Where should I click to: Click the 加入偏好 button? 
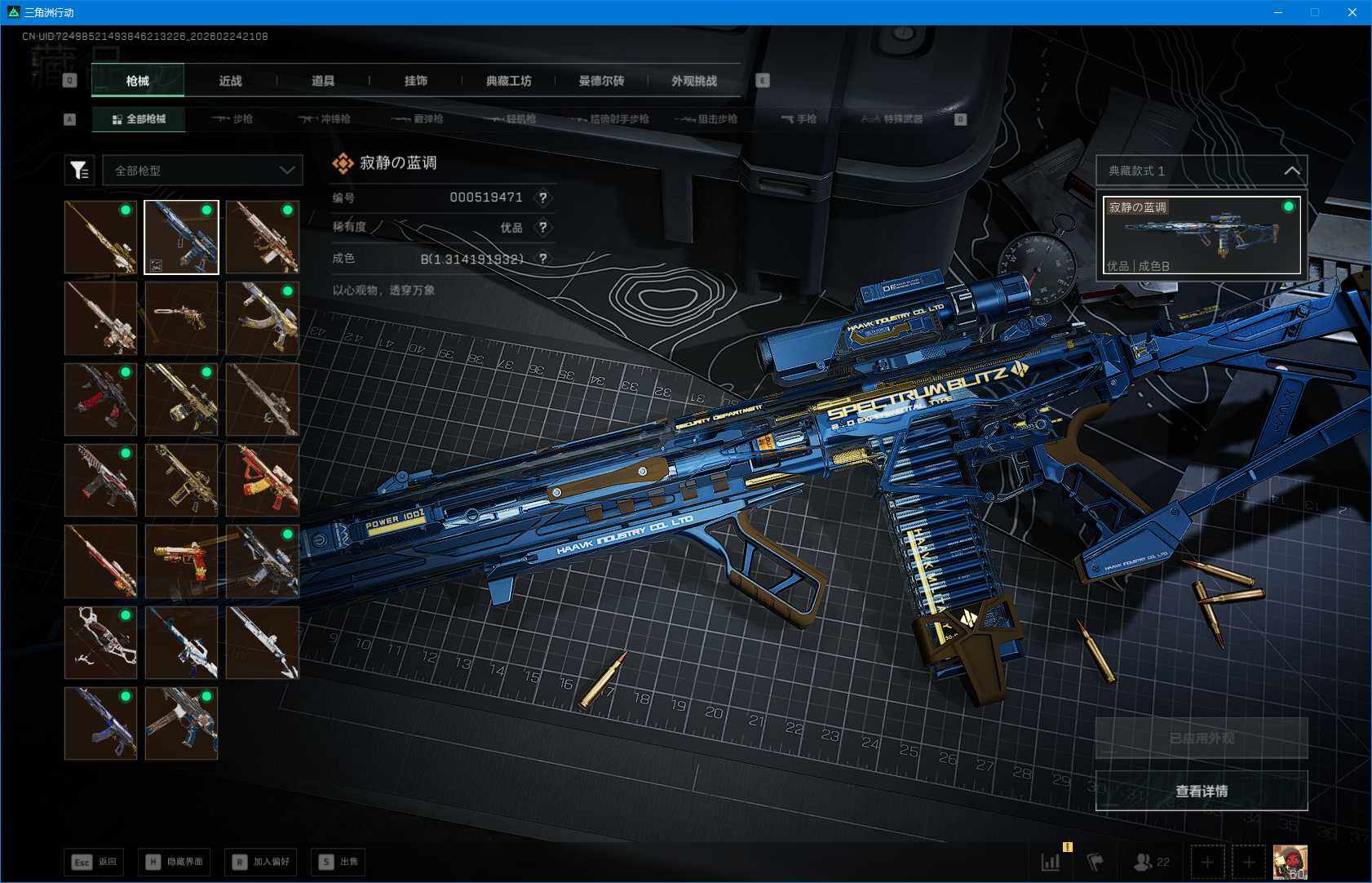(261, 862)
